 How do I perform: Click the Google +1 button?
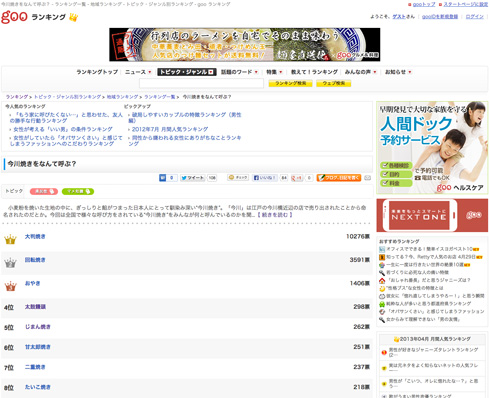coord(297,178)
